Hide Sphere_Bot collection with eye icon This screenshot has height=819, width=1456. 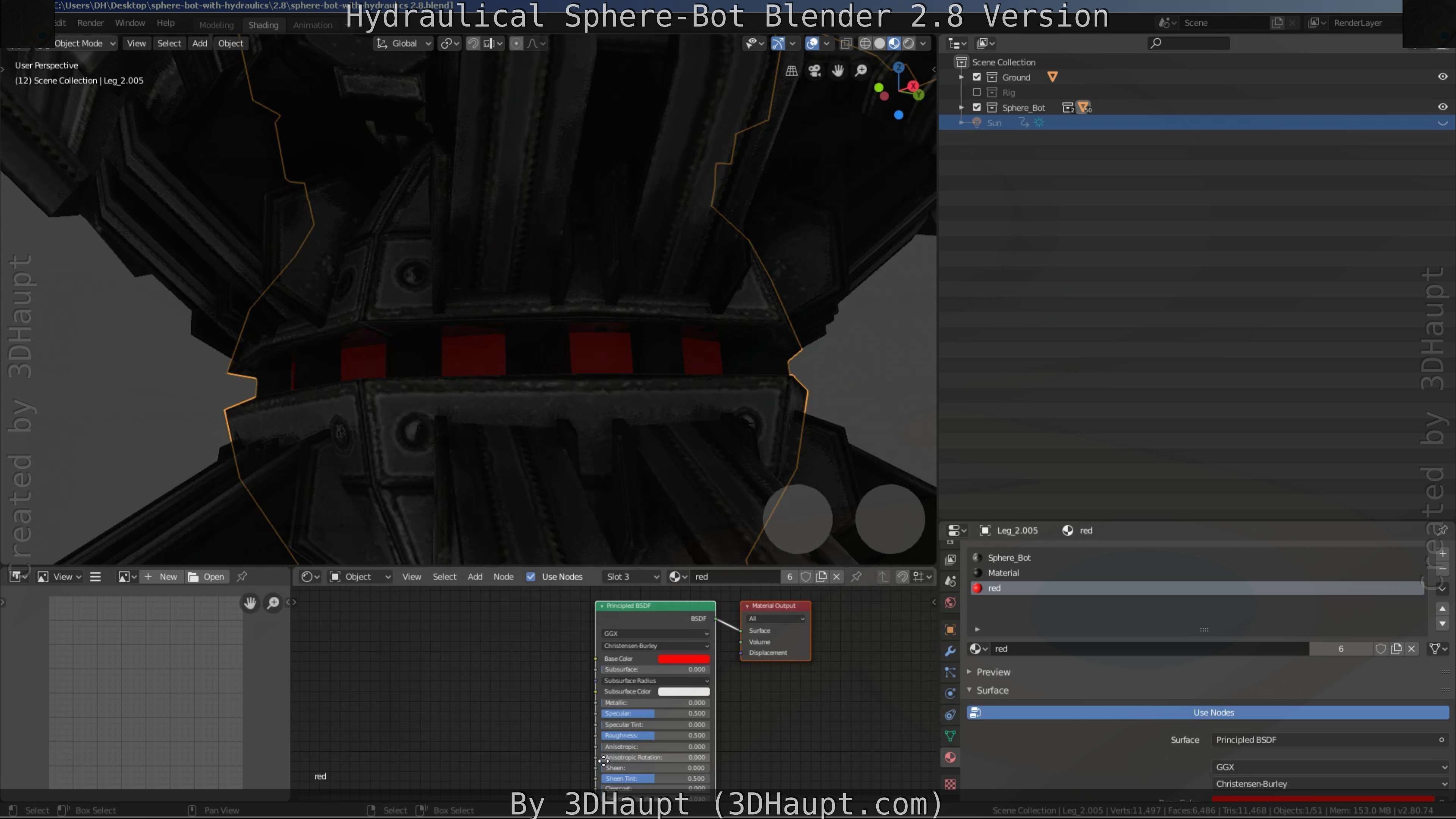point(1442,107)
